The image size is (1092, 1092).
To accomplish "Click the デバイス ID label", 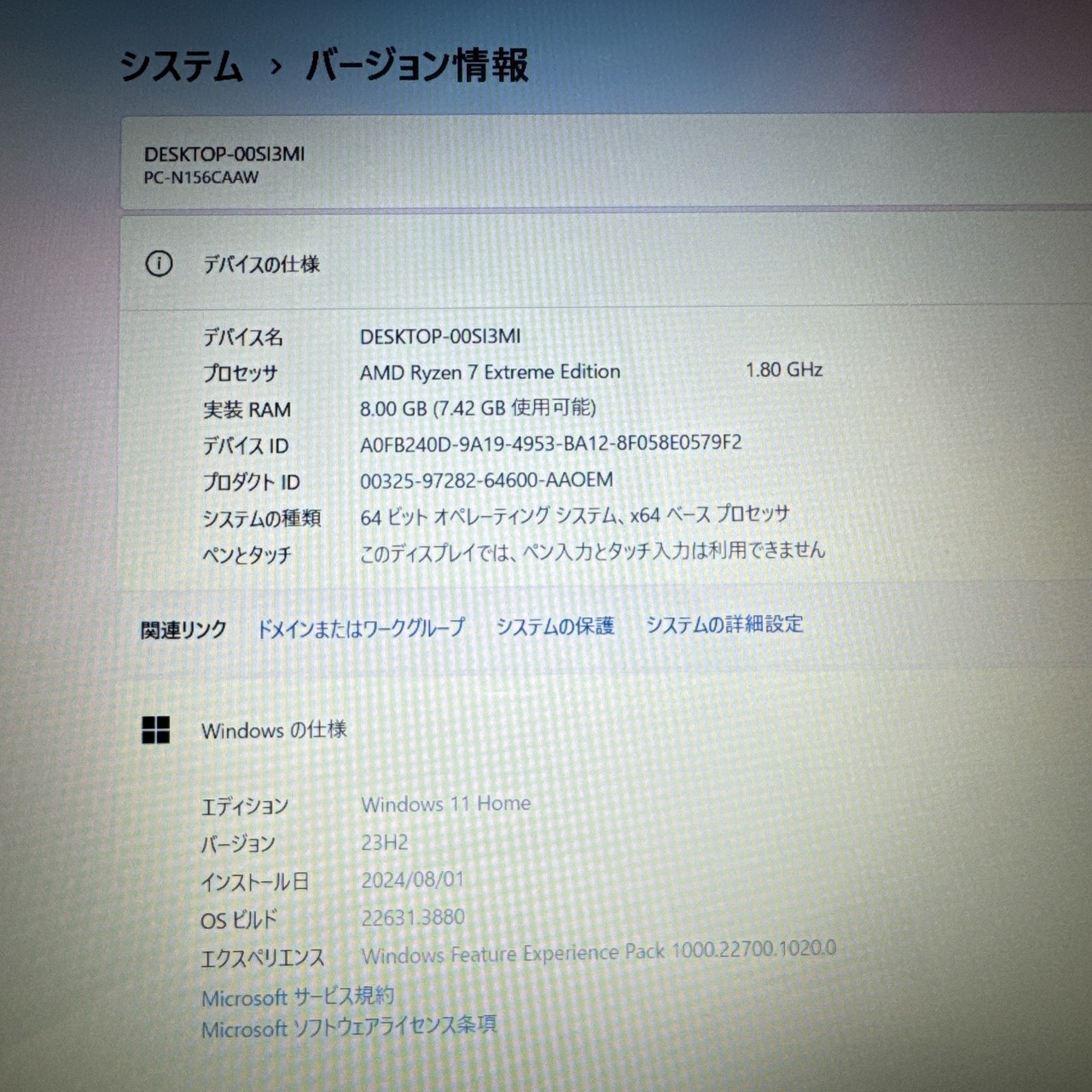I will pyautogui.click(x=245, y=446).
